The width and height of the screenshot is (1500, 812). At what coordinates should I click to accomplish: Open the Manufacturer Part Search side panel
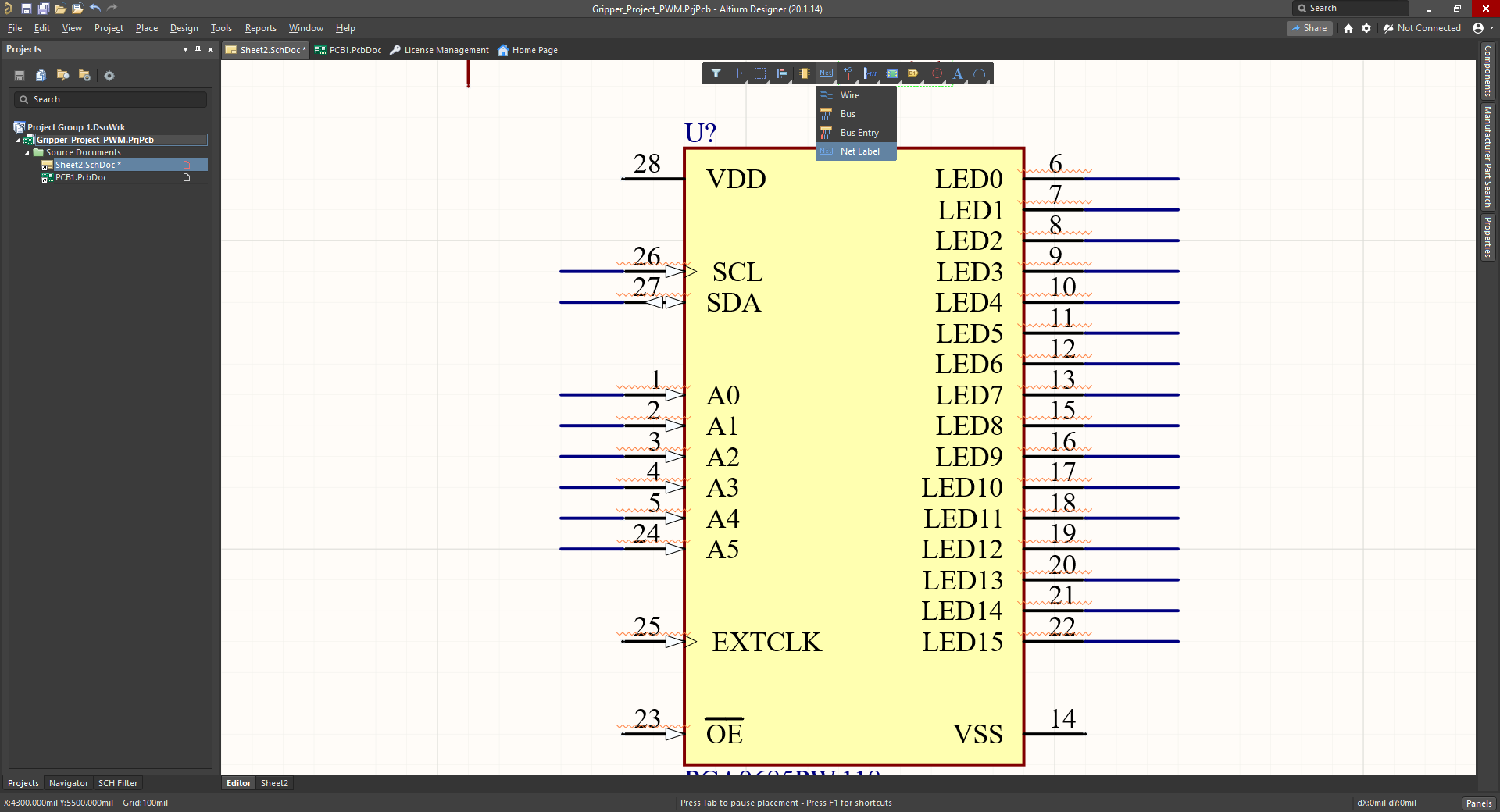1488,156
